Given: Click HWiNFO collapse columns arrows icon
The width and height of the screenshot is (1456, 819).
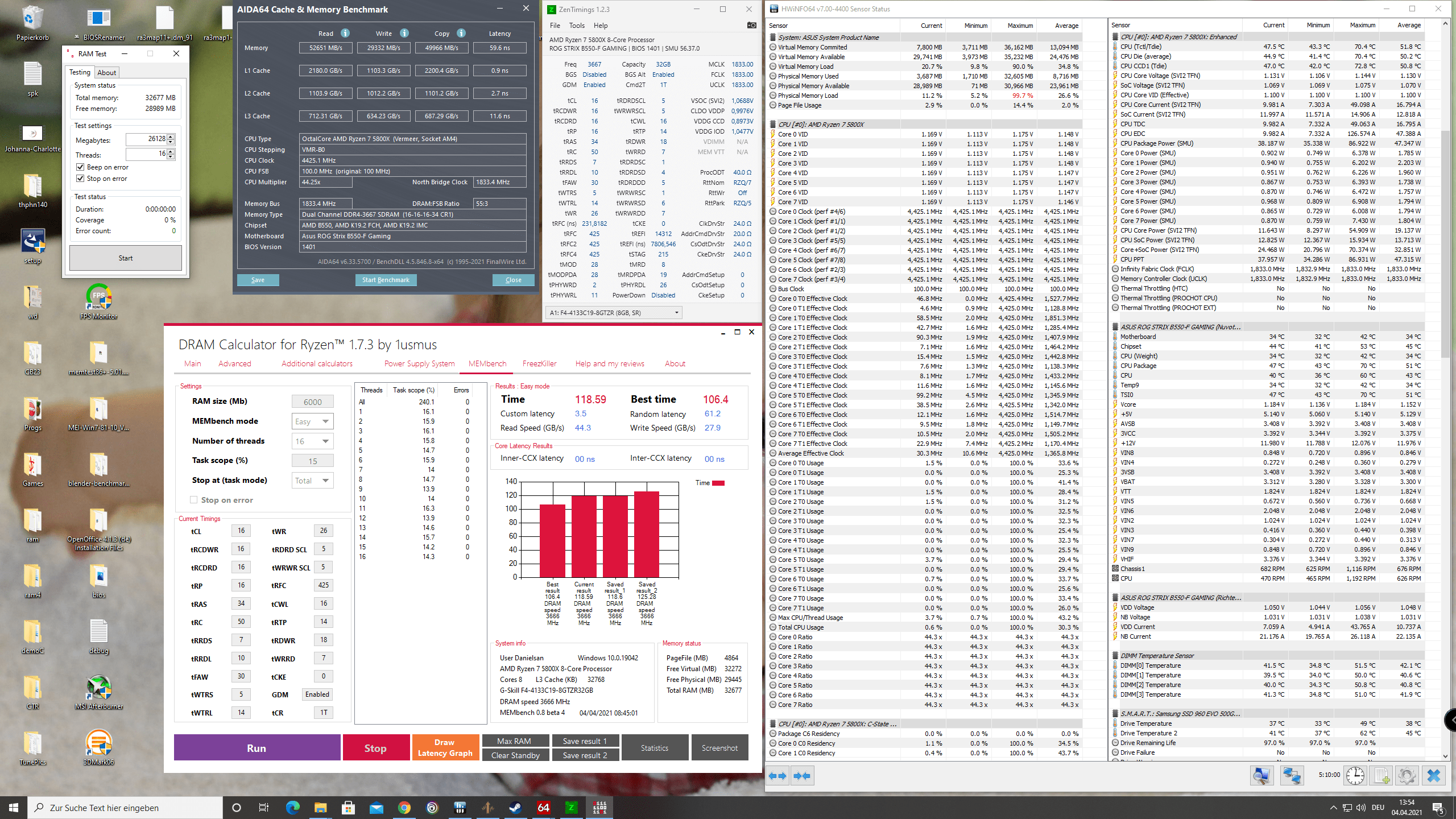Looking at the screenshot, I should [803, 776].
